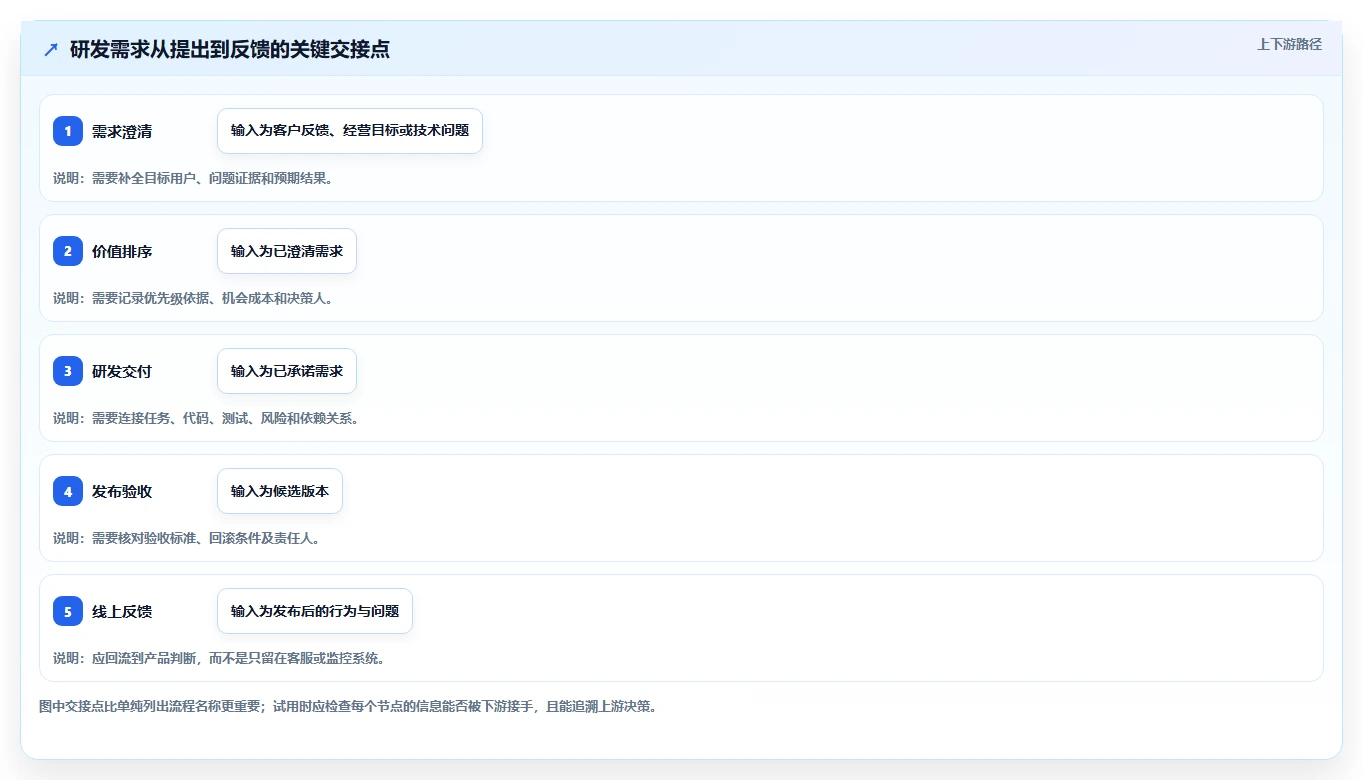The height and width of the screenshot is (780, 1363).
Task: Click the 线上反馈 step title
Action: tap(122, 611)
